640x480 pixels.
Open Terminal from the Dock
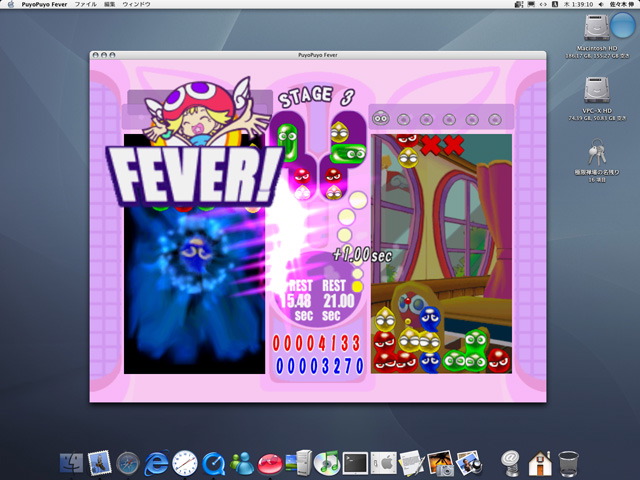click(355, 463)
